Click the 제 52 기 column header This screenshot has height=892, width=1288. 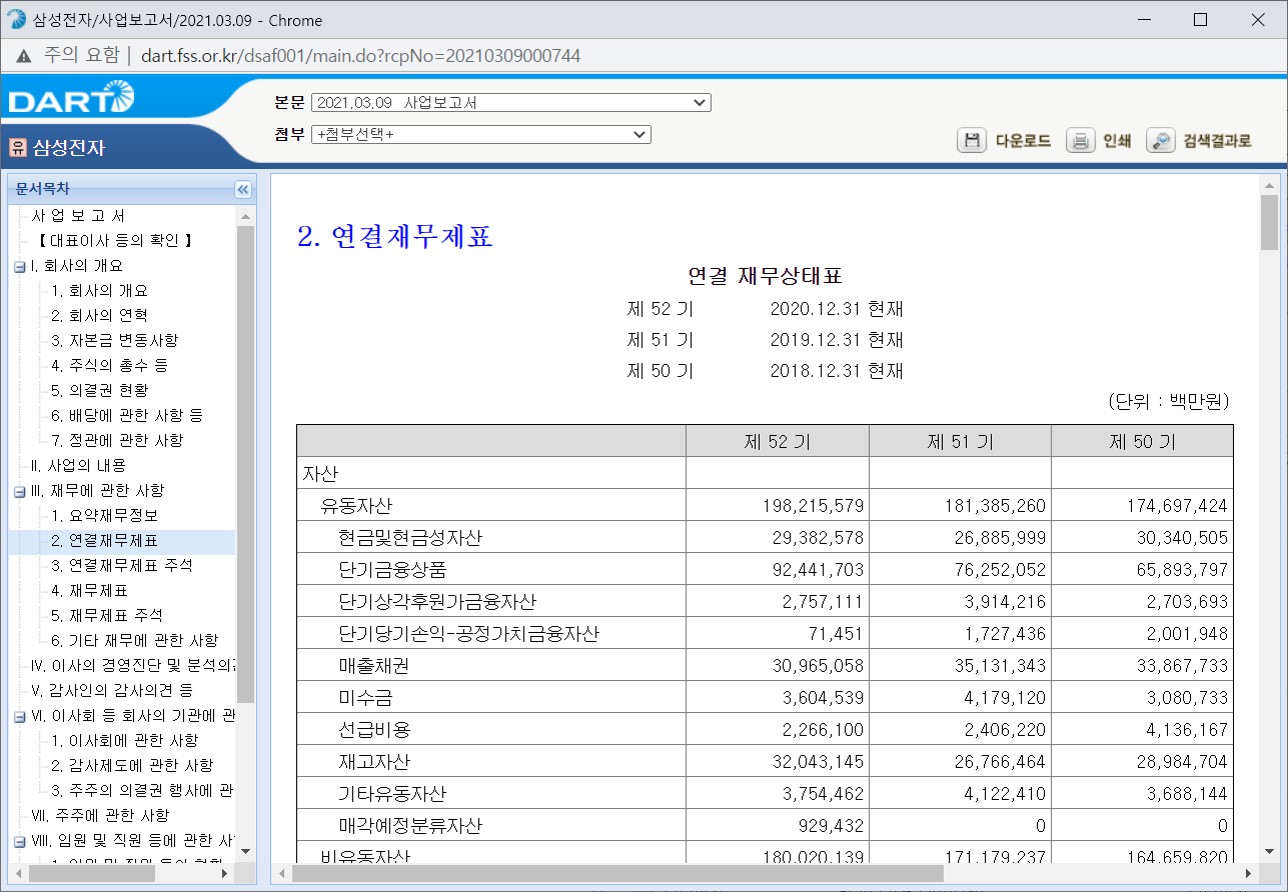click(777, 442)
